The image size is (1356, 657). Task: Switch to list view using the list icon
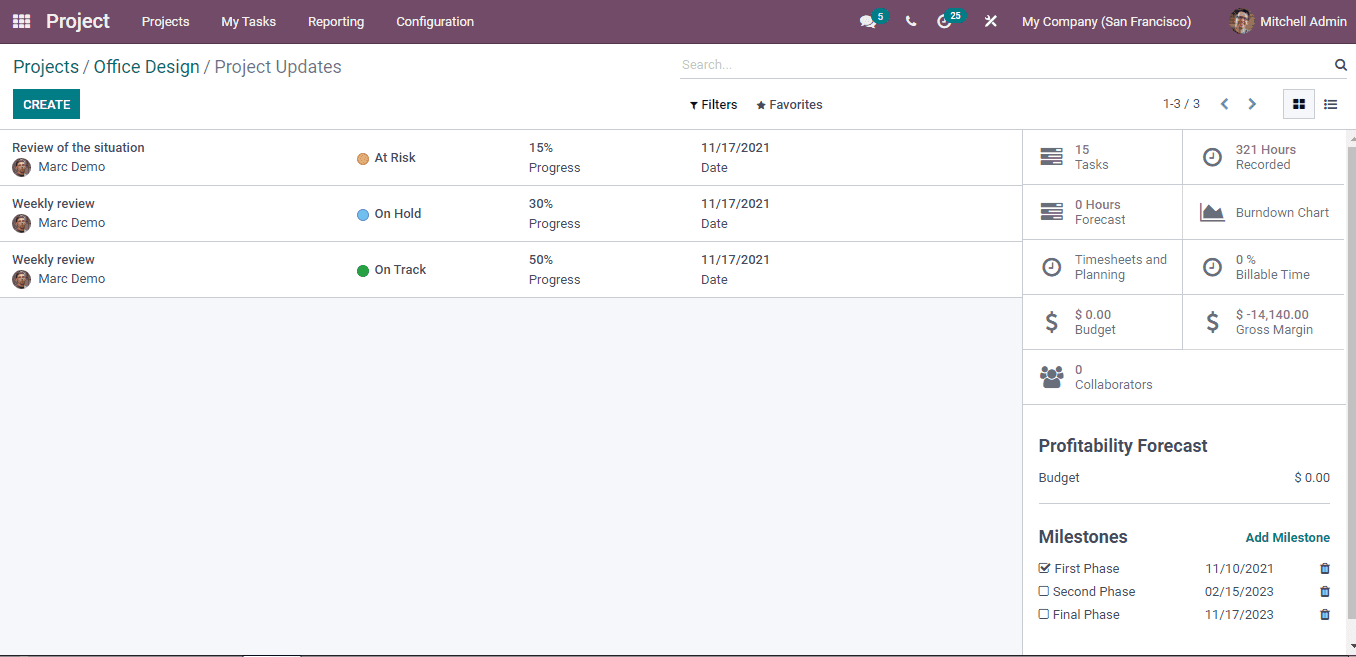(x=1330, y=103)
